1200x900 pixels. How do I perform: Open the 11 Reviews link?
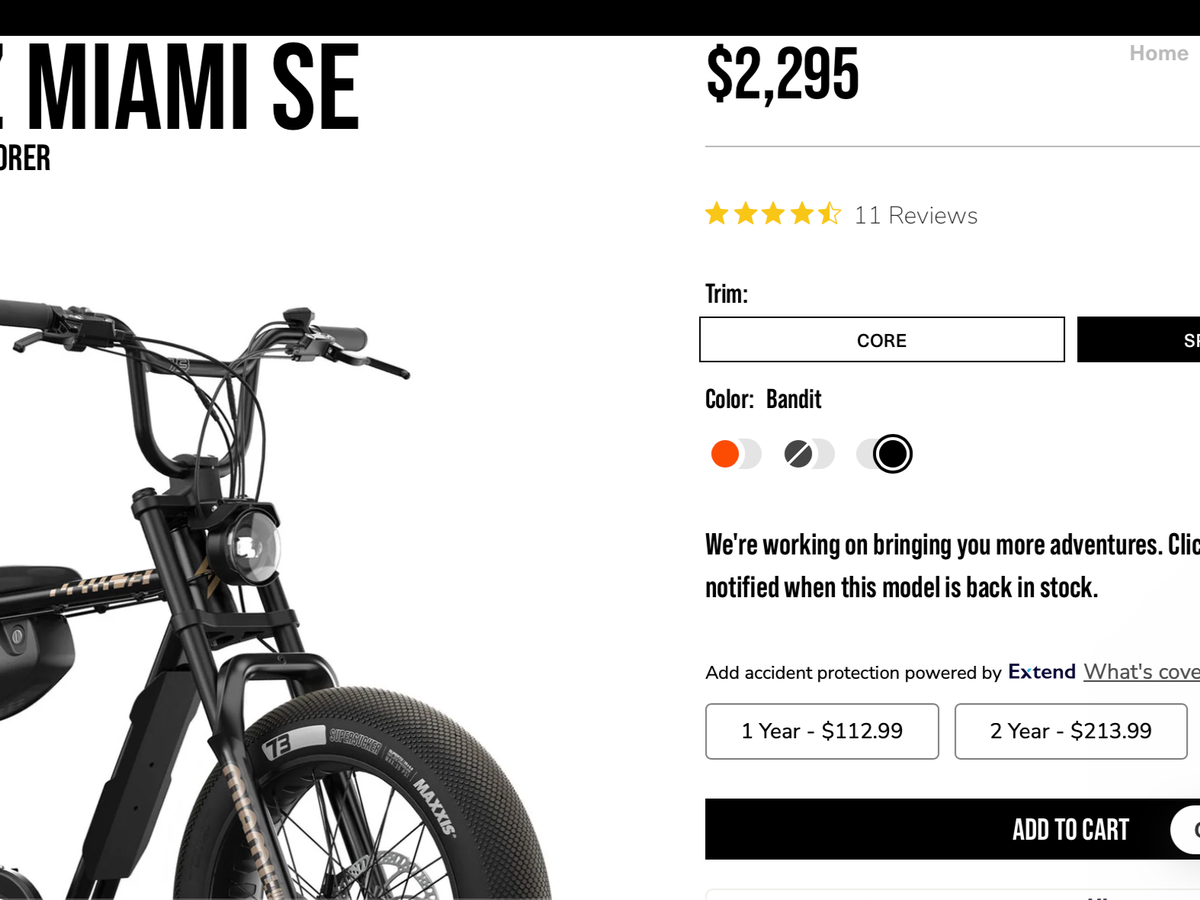(x=915, y=215)
